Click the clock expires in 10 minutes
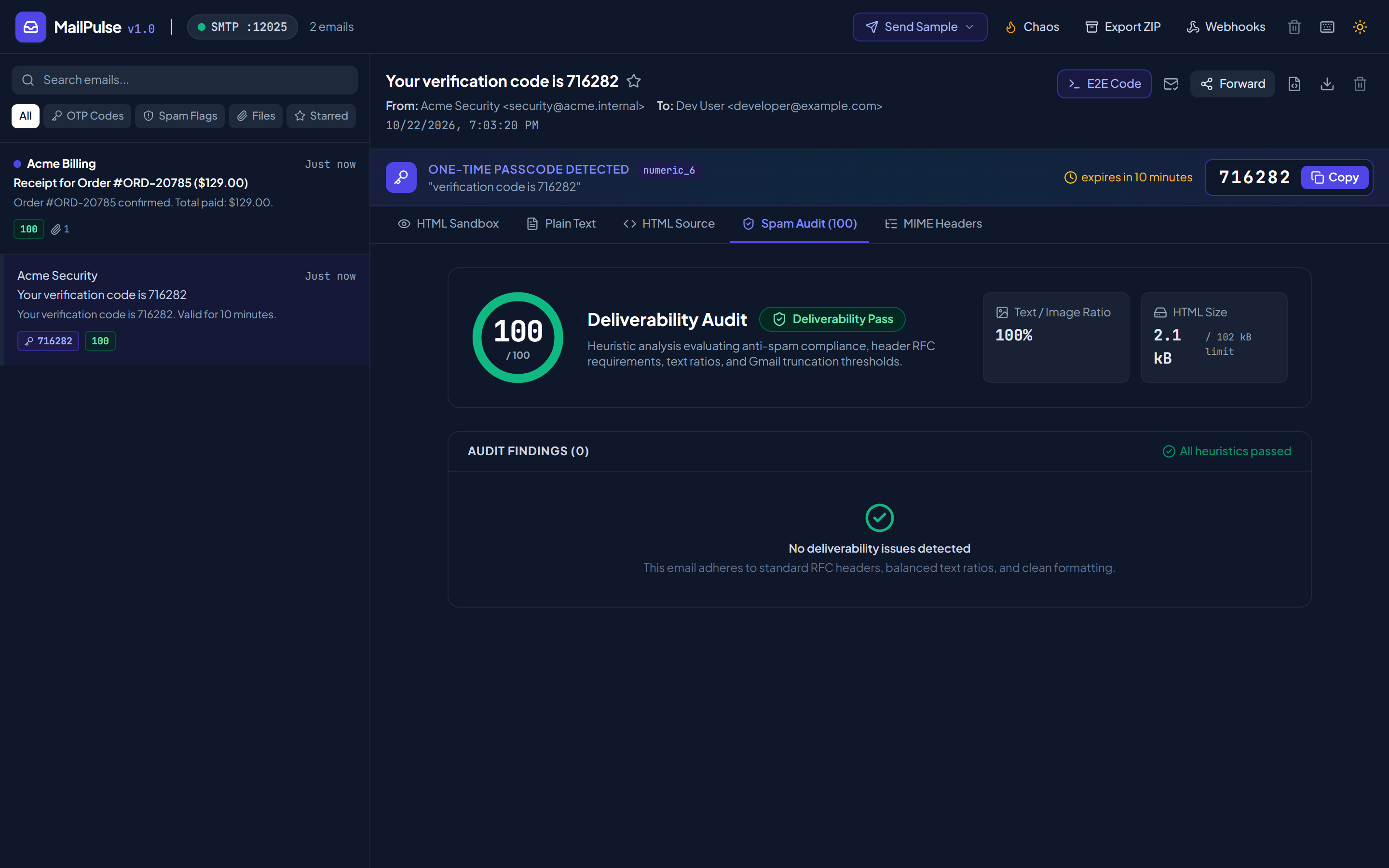 tap(1128, 177)
